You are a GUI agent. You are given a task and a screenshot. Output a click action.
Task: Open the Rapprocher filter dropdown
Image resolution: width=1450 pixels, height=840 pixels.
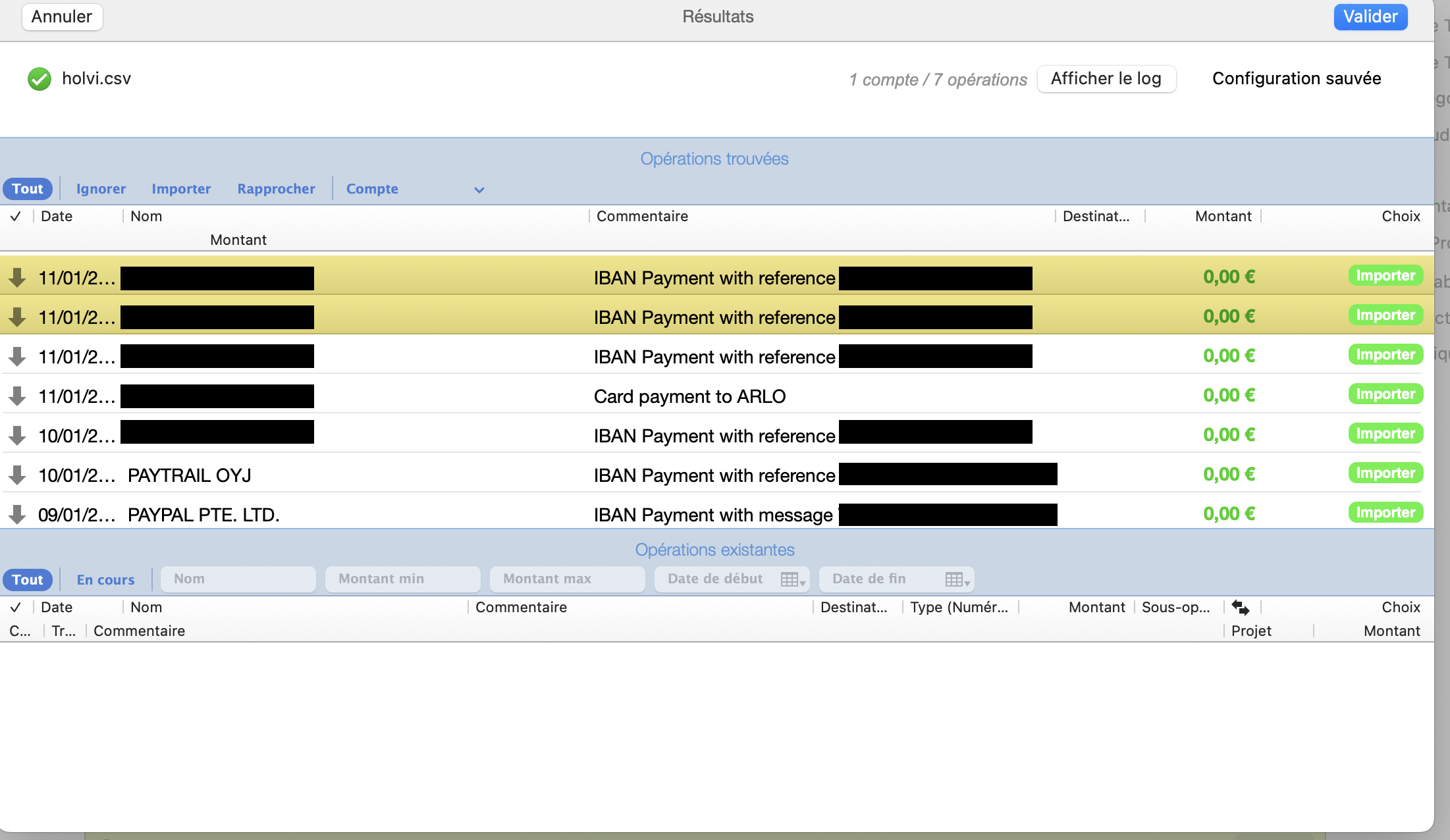point(275,188)
